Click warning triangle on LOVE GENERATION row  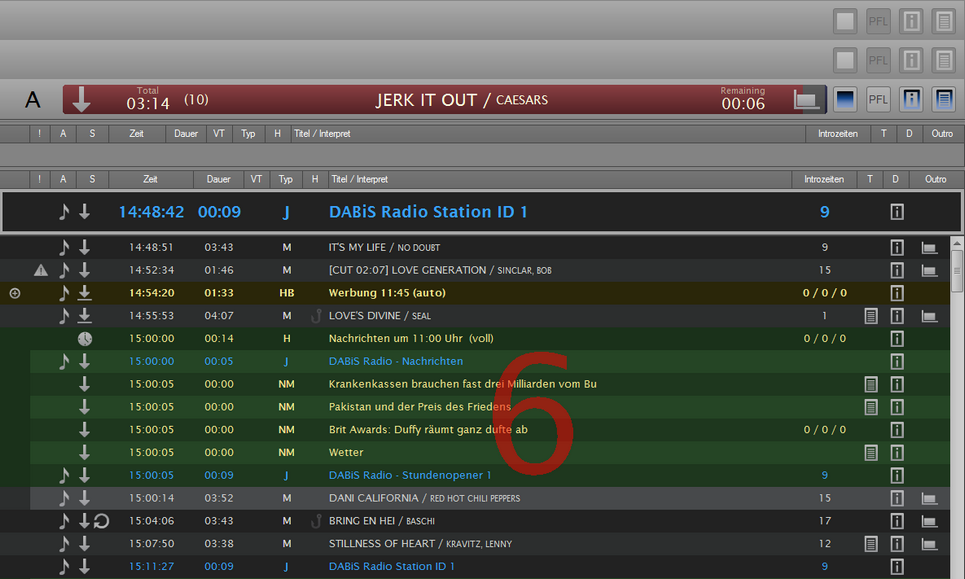pos(41,270)
